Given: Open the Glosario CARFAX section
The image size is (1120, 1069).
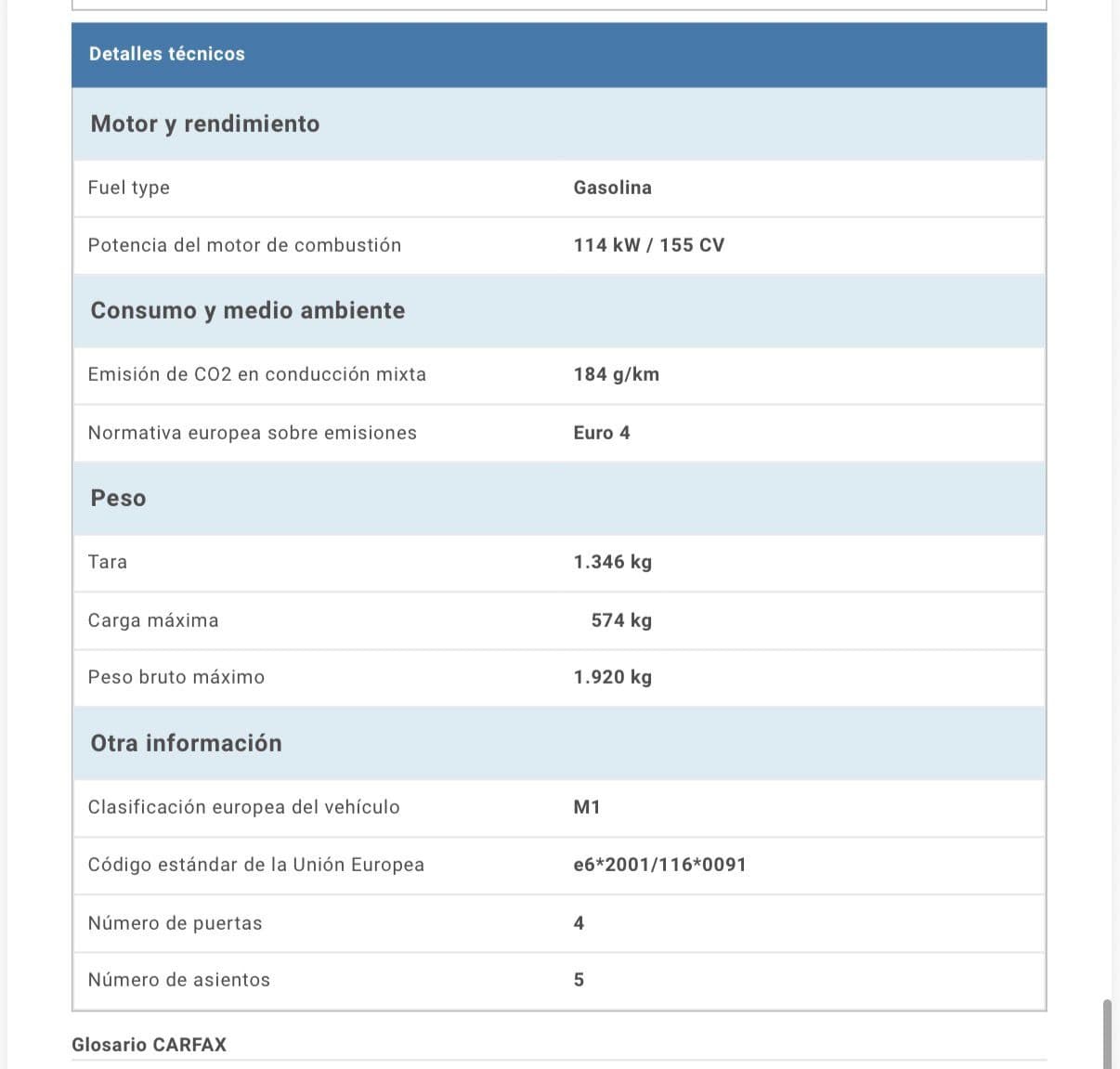Looking at the screenshot, I should pos(149,1045).
